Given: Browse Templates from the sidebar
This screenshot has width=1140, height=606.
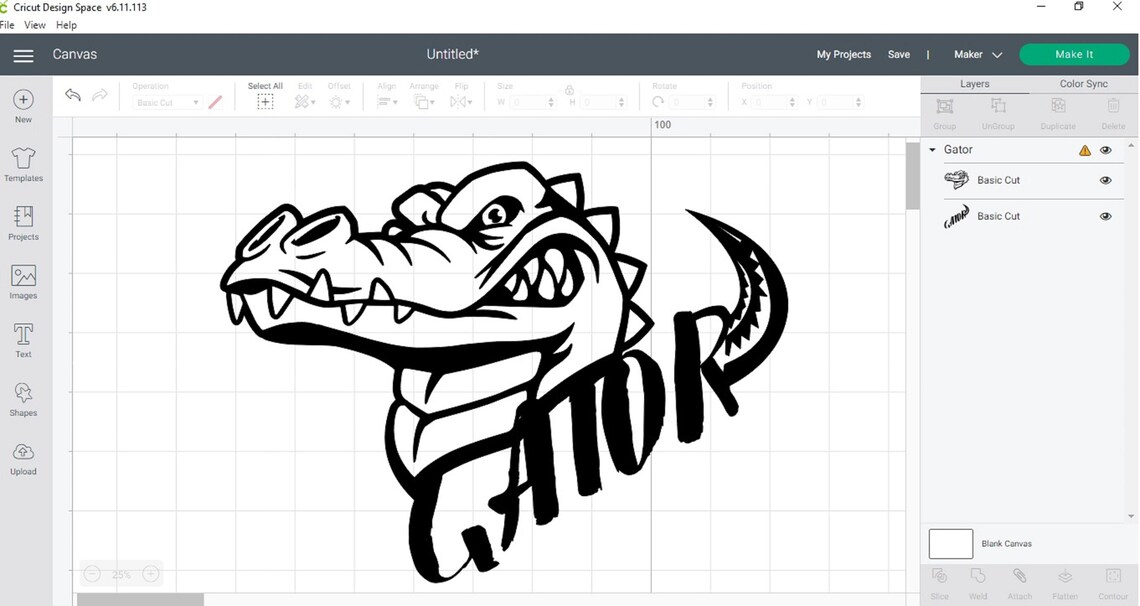Looking at the screenshot, I should tap(22, 163).
